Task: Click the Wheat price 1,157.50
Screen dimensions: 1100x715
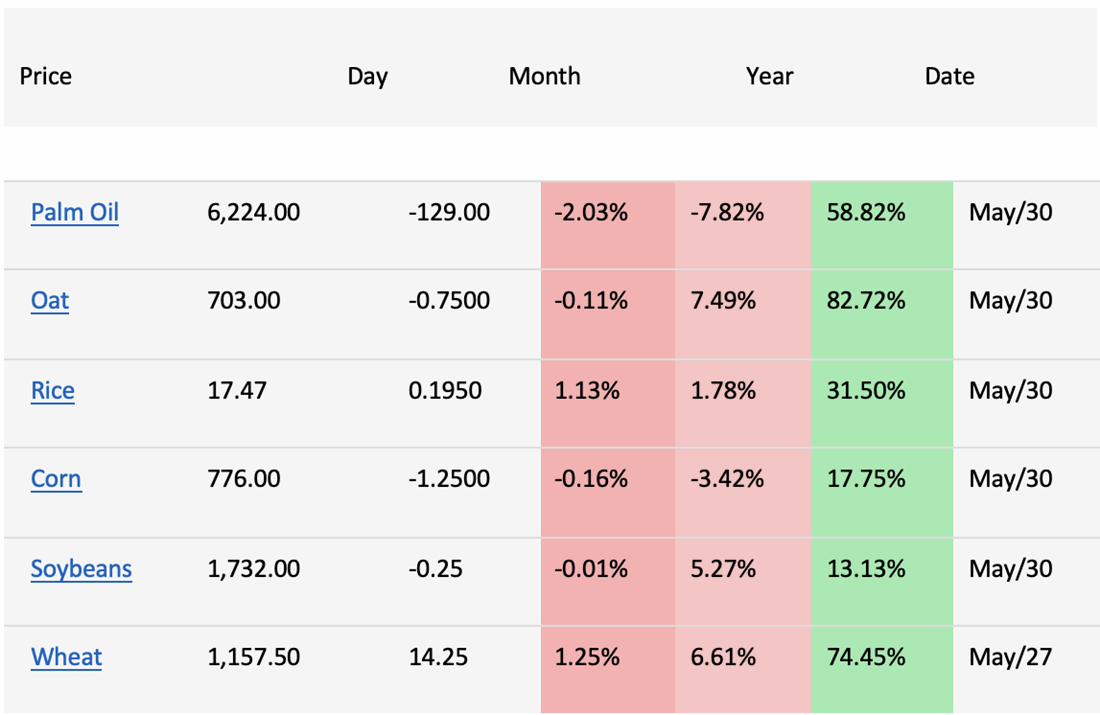Action: tap(253, 657)
